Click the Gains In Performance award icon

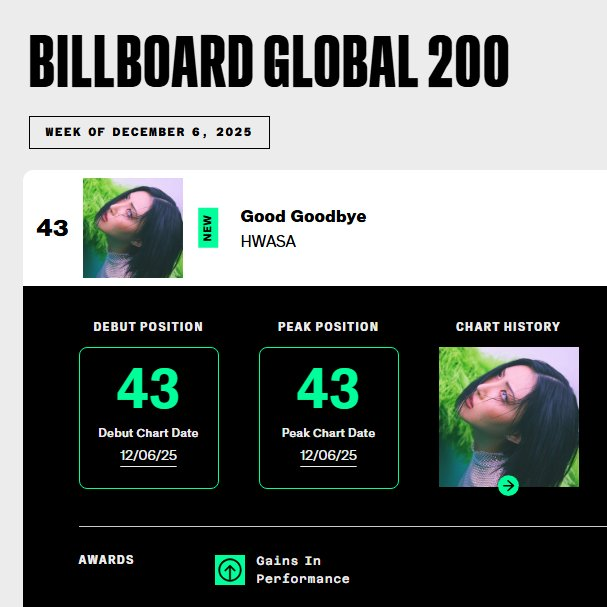230,570
